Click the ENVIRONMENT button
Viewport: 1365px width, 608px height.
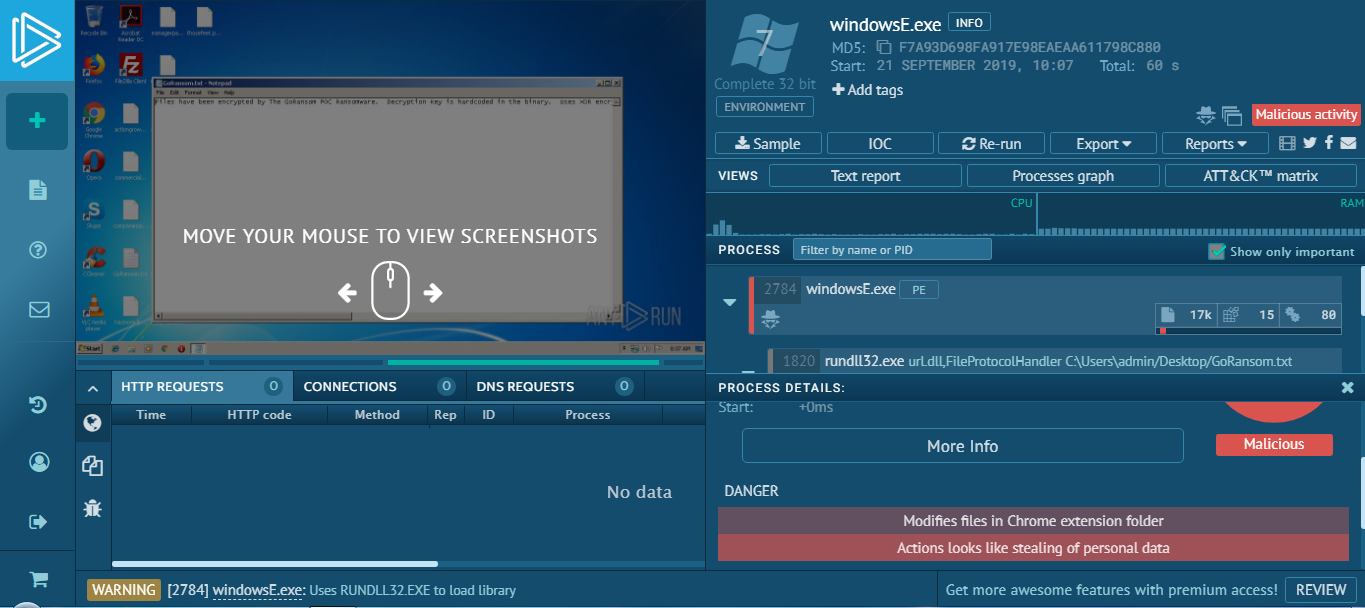pos(765,107)
